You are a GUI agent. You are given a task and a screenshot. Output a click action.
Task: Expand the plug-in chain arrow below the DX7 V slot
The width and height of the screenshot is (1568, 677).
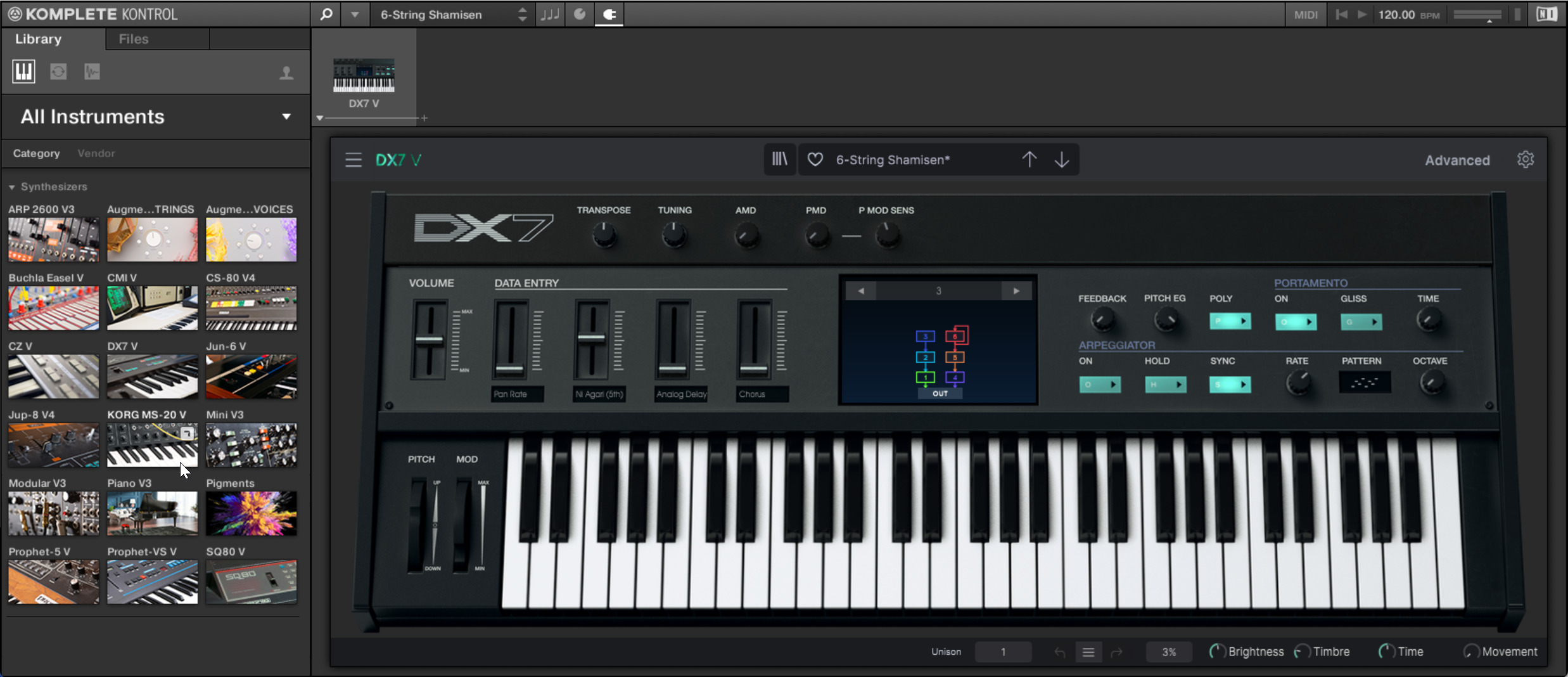point(320,118)
